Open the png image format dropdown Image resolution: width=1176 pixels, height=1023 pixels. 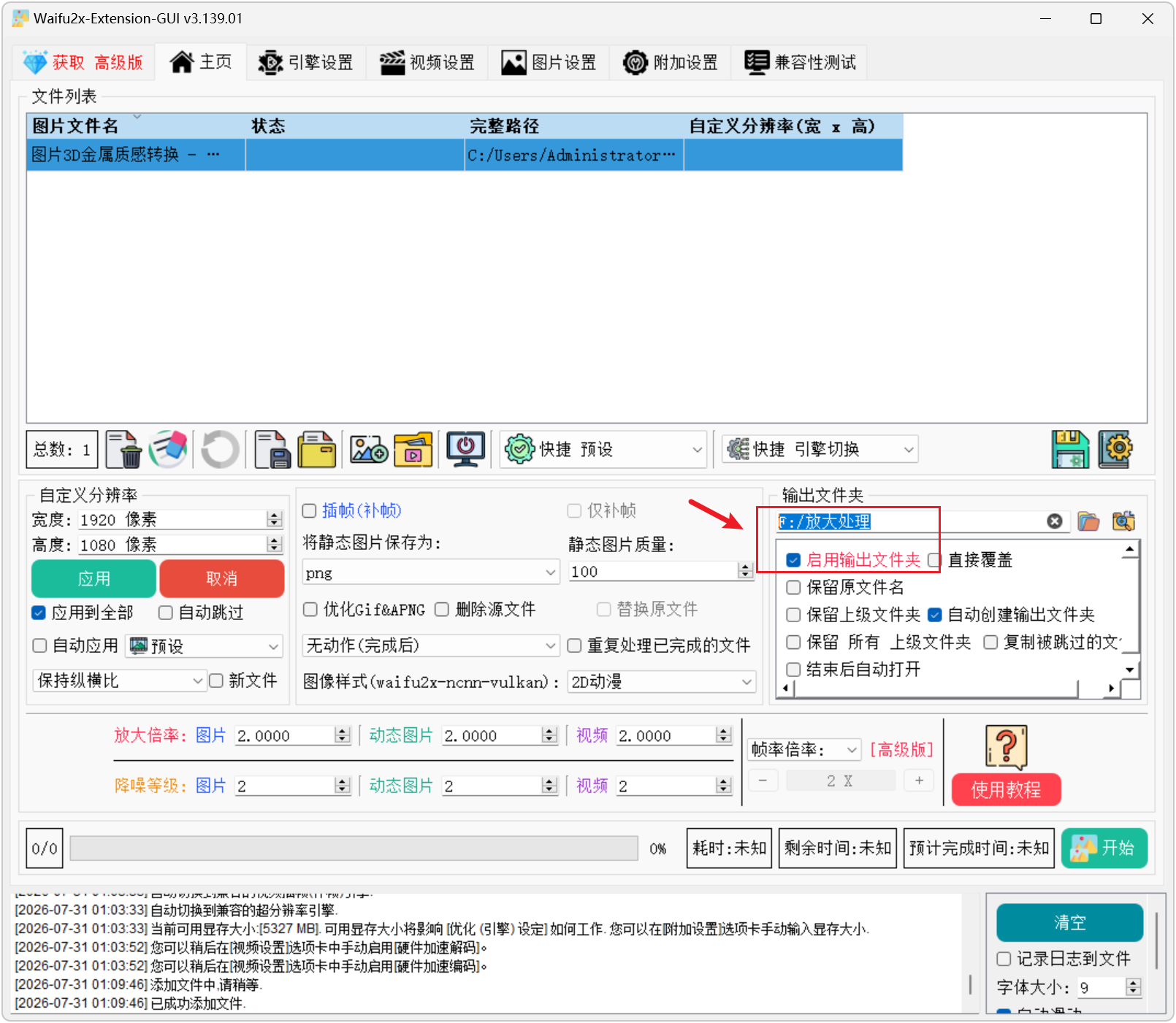(x=431, y=572)
